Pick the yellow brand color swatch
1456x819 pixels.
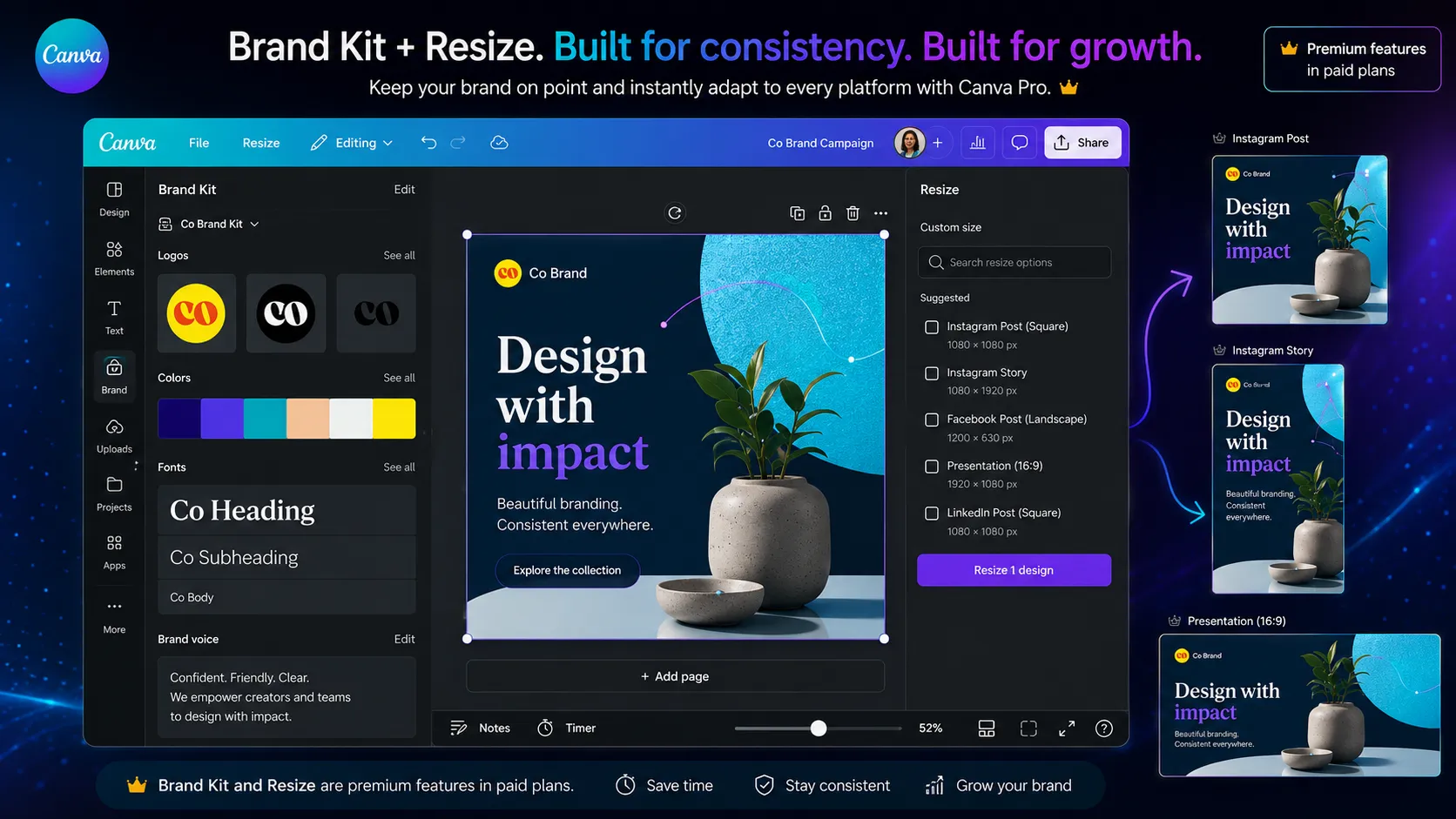coord(394,419)
